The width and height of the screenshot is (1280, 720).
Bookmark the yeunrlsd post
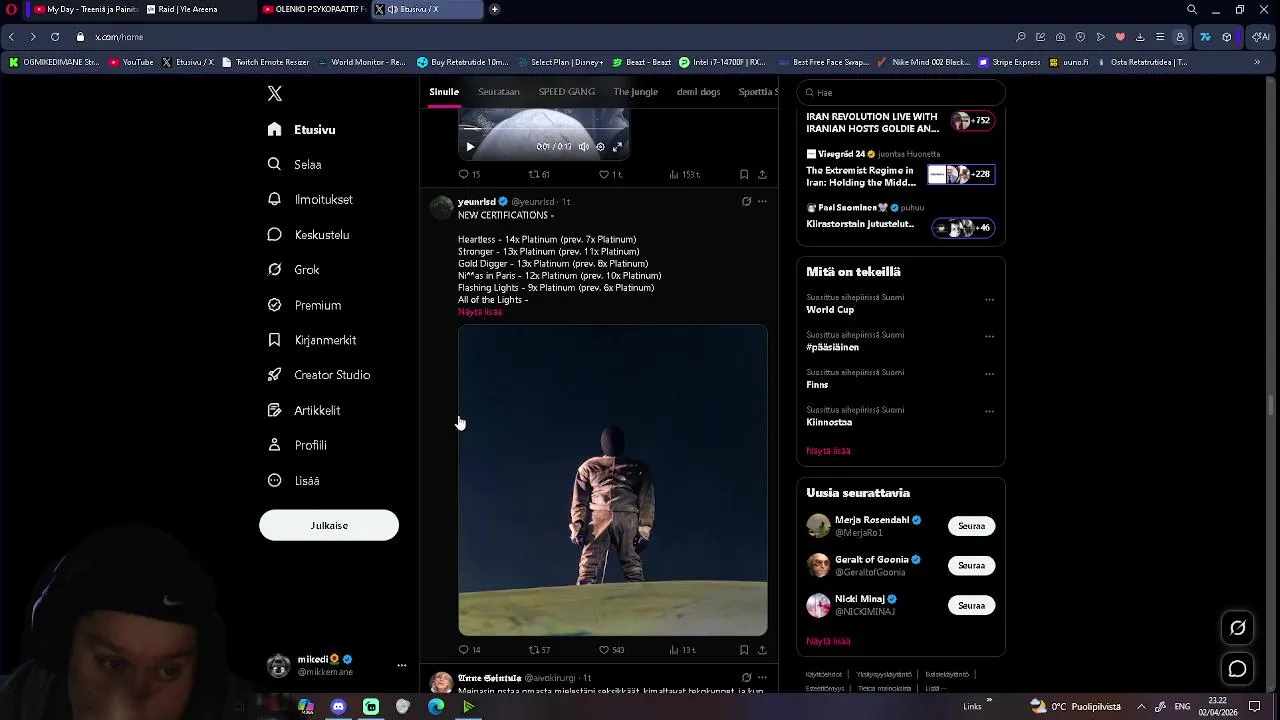(x=744, y=650)
